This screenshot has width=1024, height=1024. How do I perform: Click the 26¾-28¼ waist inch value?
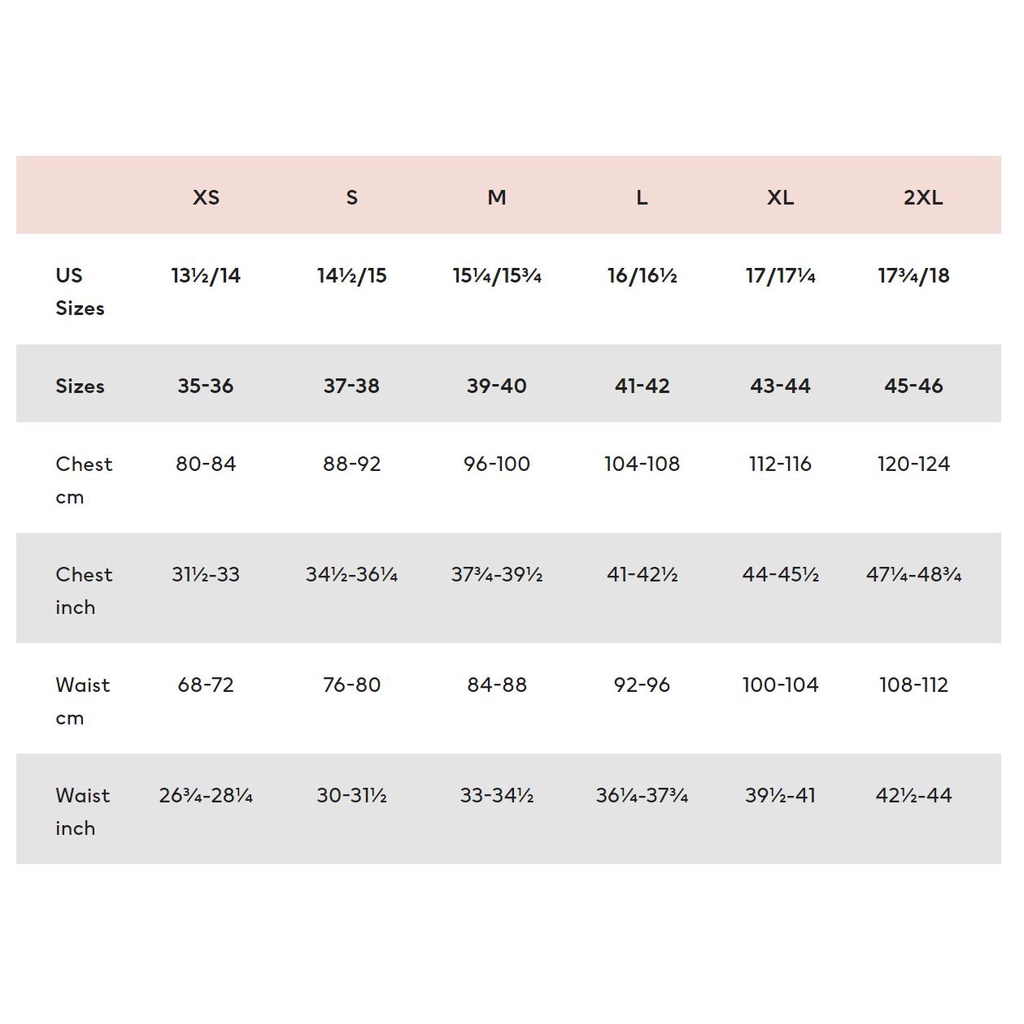[x=206, y=796]
